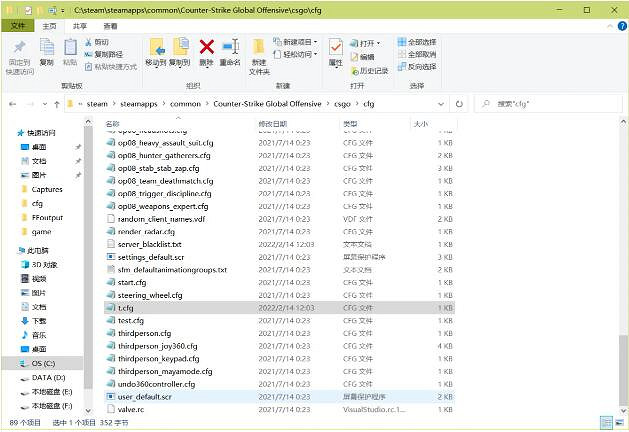Click Paste shortcut in ribbon

click(111, 67)
